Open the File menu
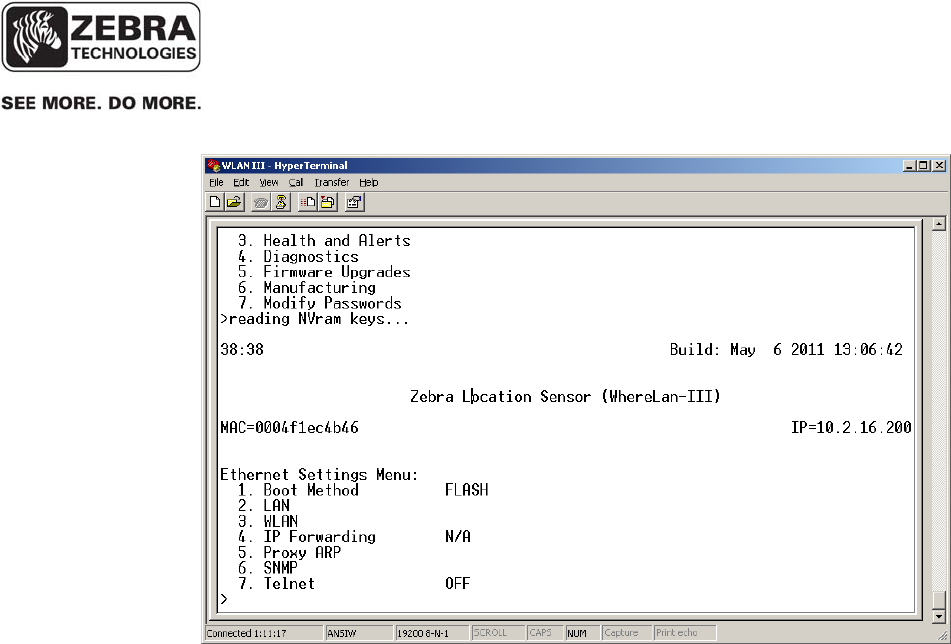The width and height of the screenshot is (951, 644). 217,183
